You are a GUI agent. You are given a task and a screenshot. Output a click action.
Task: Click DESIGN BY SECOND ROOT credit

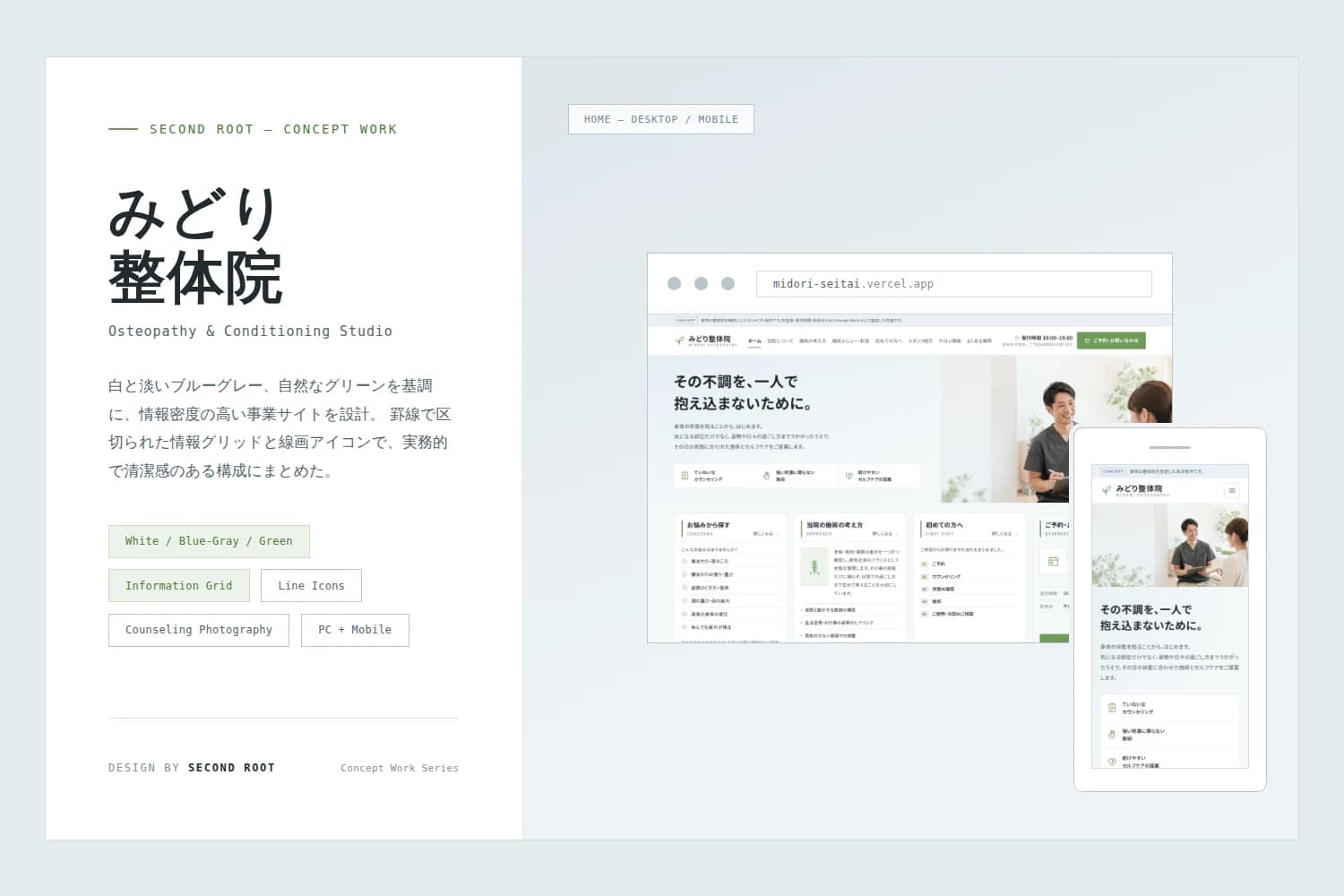[x=192, y=768]
